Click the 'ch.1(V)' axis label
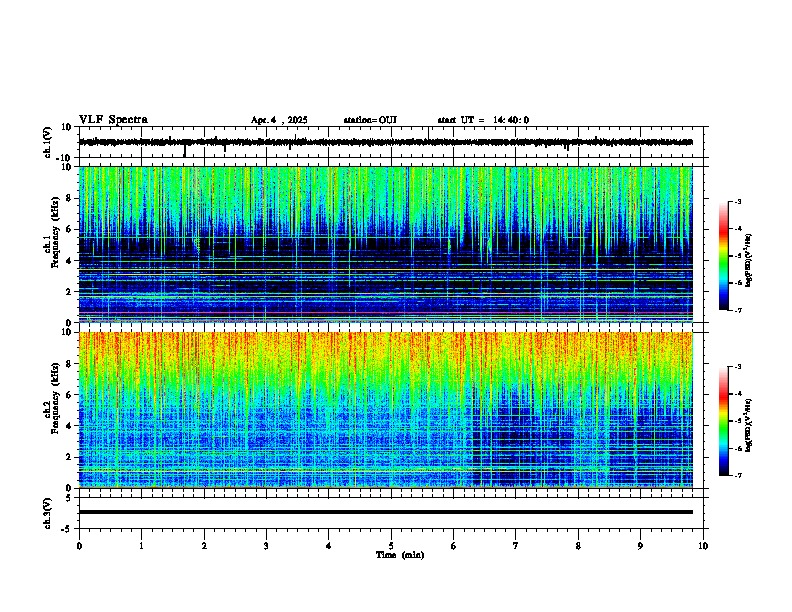The height and width of the screenshot is (612, 792). tap(48, 142)
